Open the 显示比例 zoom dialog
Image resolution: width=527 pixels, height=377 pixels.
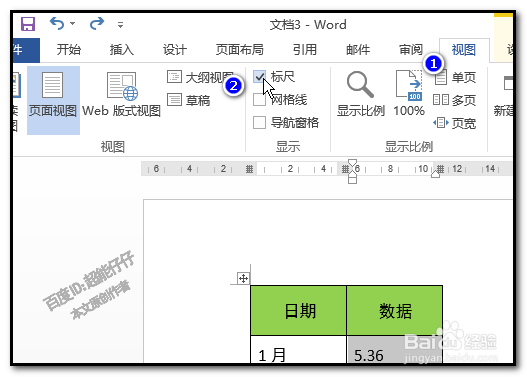[361, 94]
